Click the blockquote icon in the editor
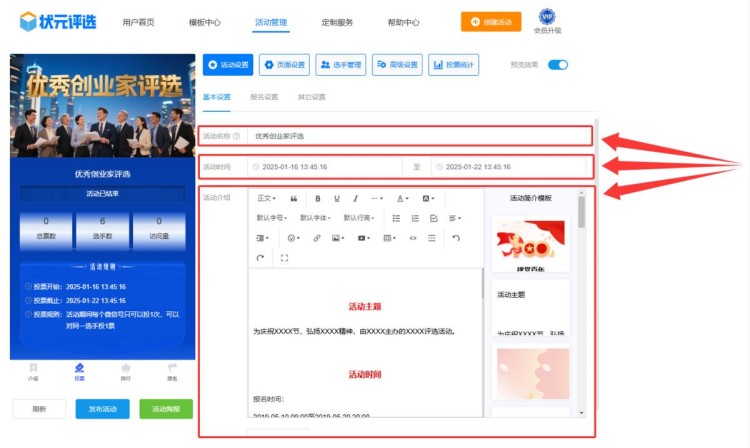The height and width of the screenshot is (448, 750). (294, 198)
